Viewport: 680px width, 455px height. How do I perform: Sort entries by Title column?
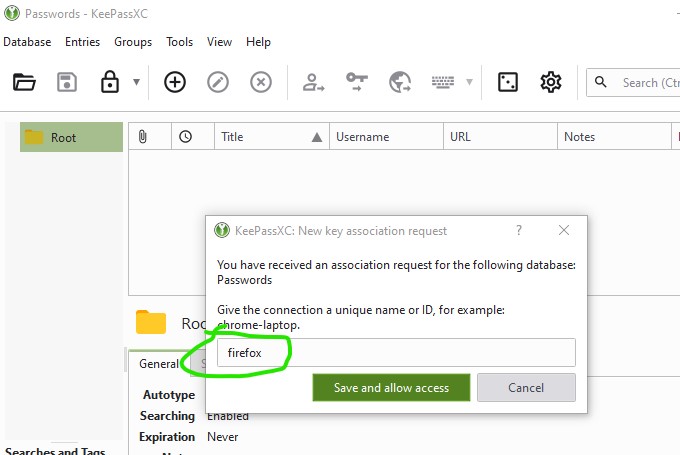coord(272,137)
